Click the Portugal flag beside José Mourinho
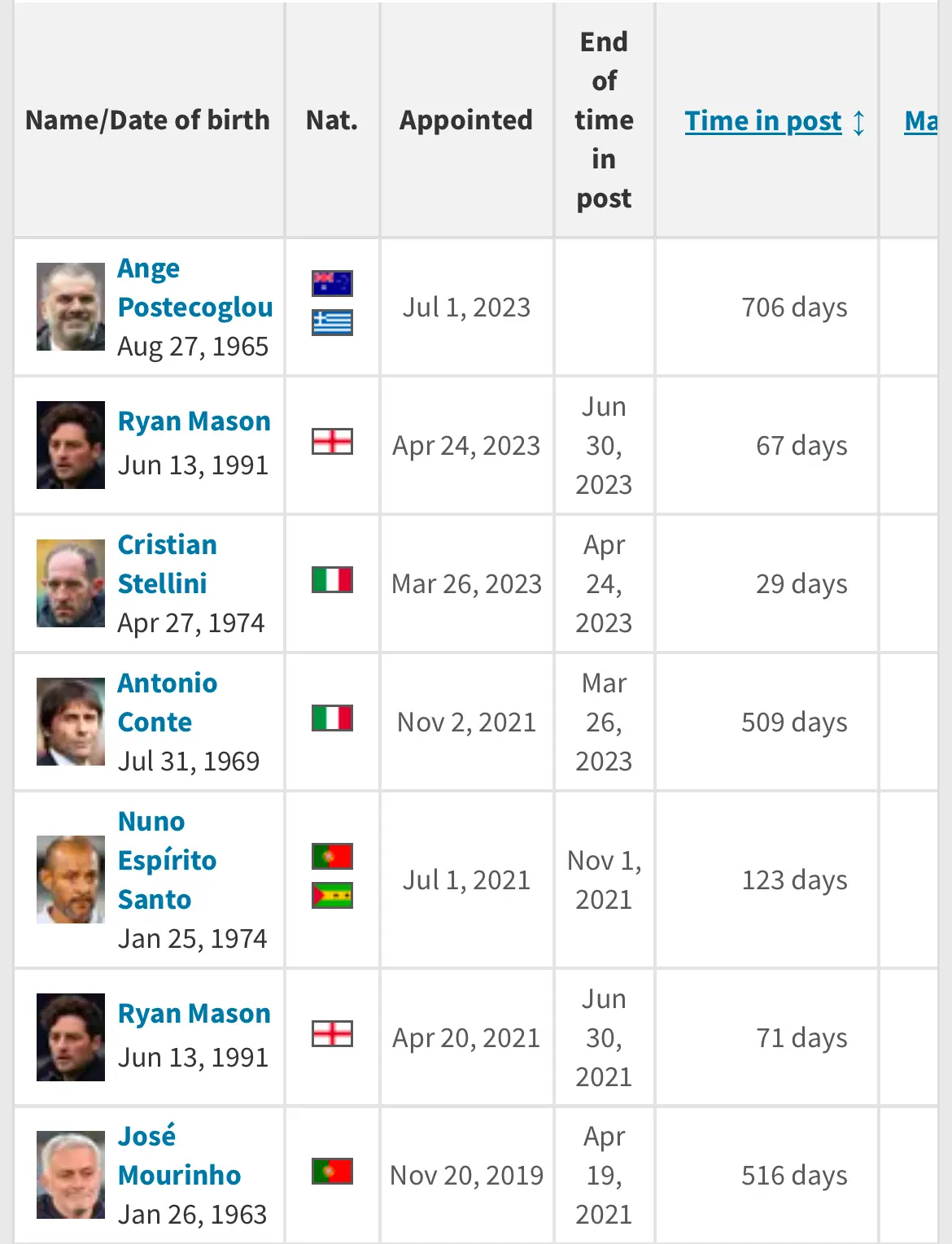The image size is (952, 1244). (x=332, y=1172)
